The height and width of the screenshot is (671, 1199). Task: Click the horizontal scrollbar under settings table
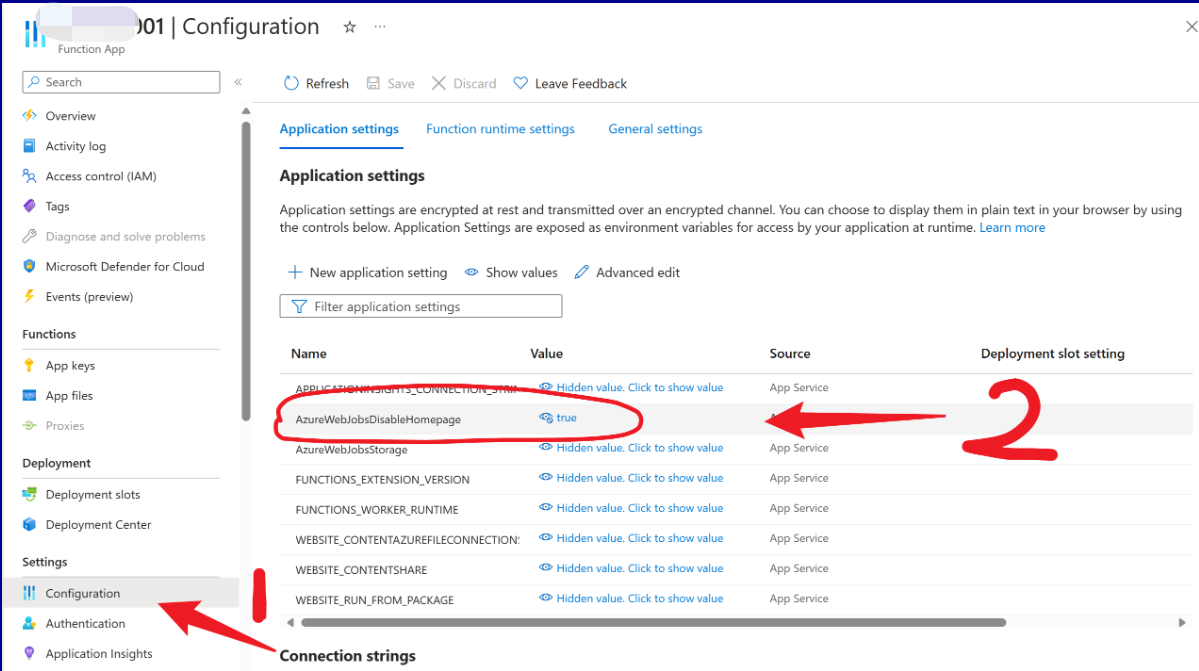pos(600,622)
